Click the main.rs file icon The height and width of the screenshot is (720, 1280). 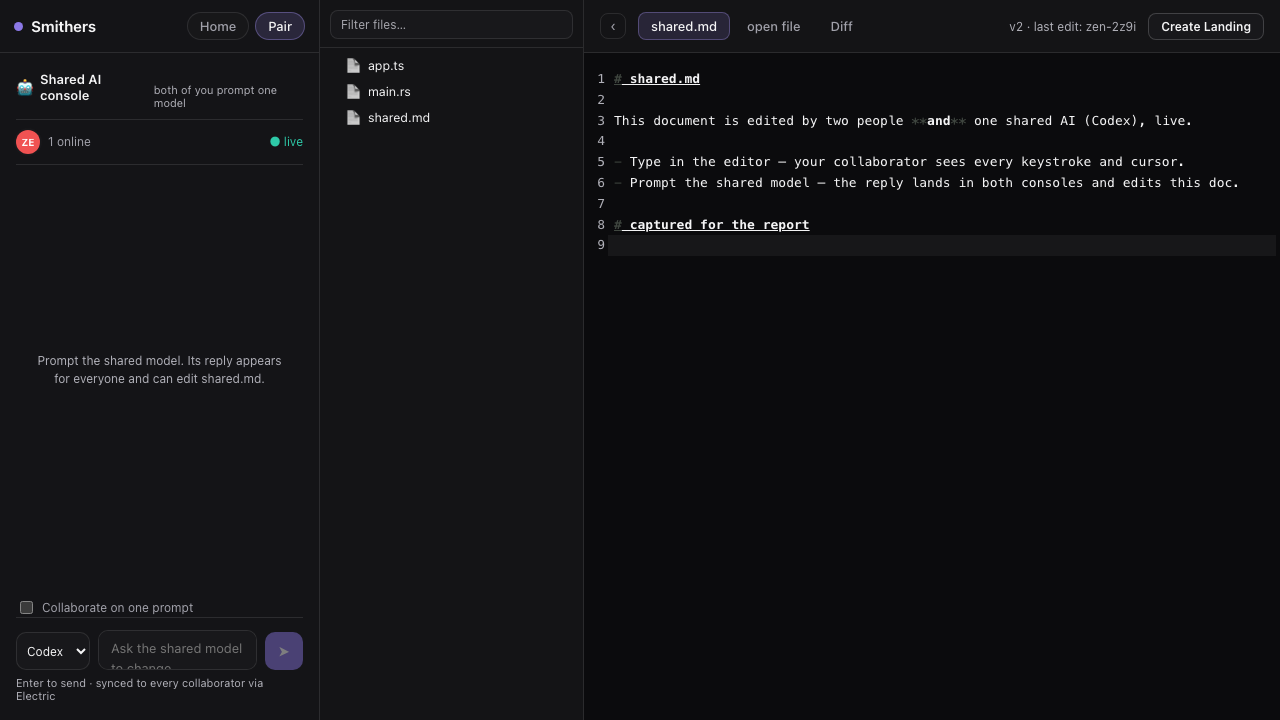(353, 91)
